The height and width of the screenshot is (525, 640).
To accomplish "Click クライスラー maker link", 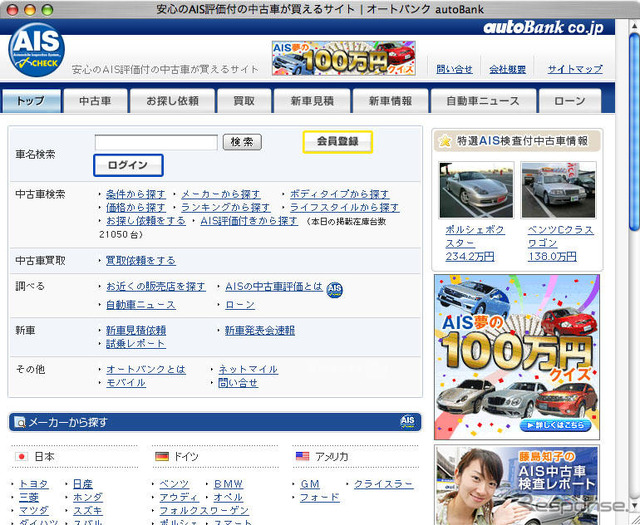I will (x=384, y=484).
